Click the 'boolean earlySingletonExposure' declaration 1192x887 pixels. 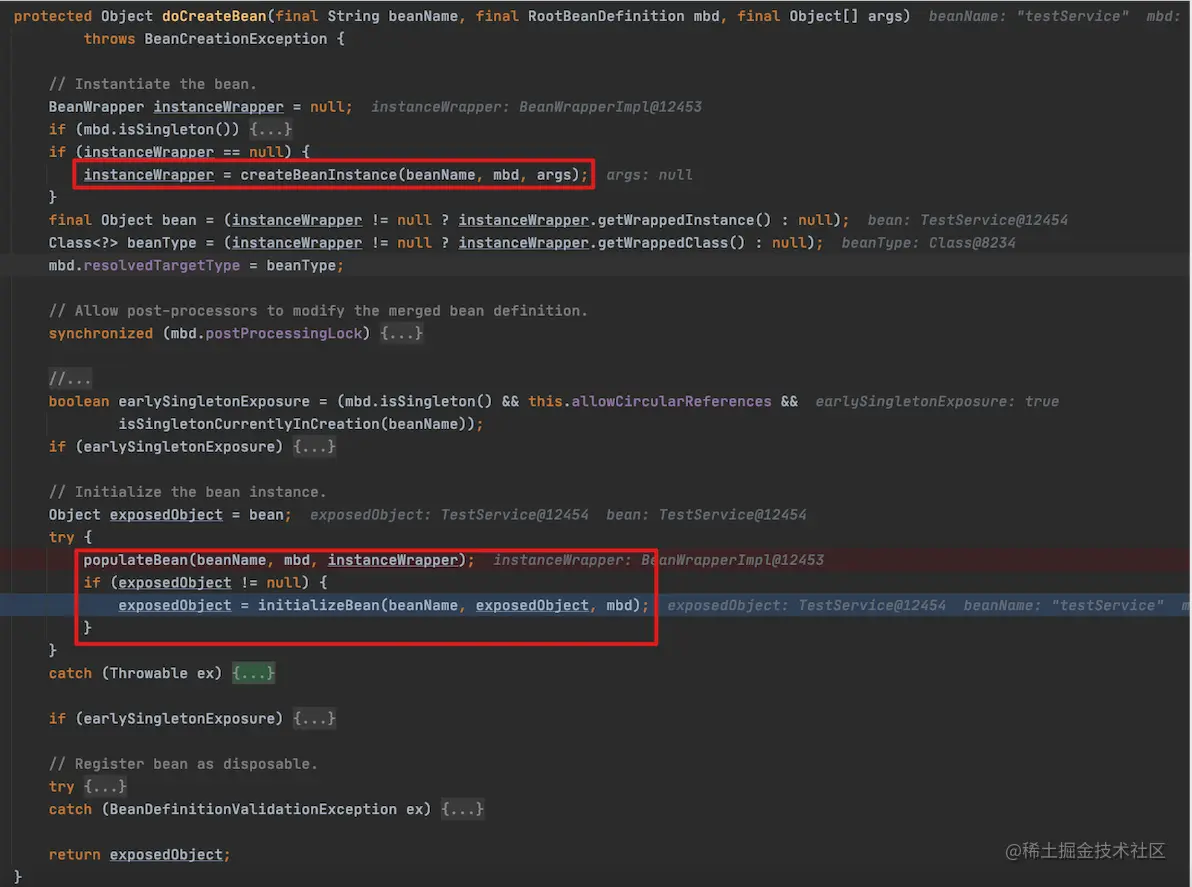tap(179, 401)
